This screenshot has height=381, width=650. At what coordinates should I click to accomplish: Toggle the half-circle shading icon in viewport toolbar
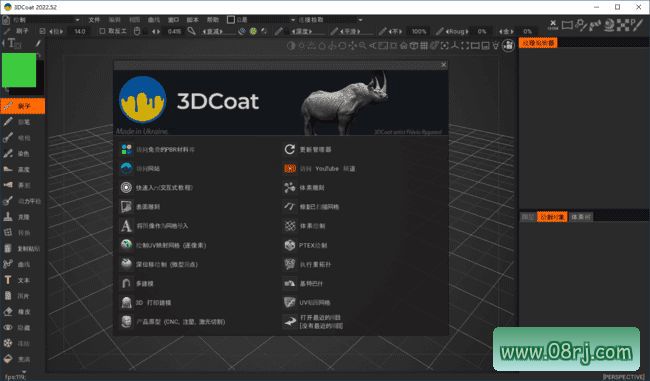point(291,46)
